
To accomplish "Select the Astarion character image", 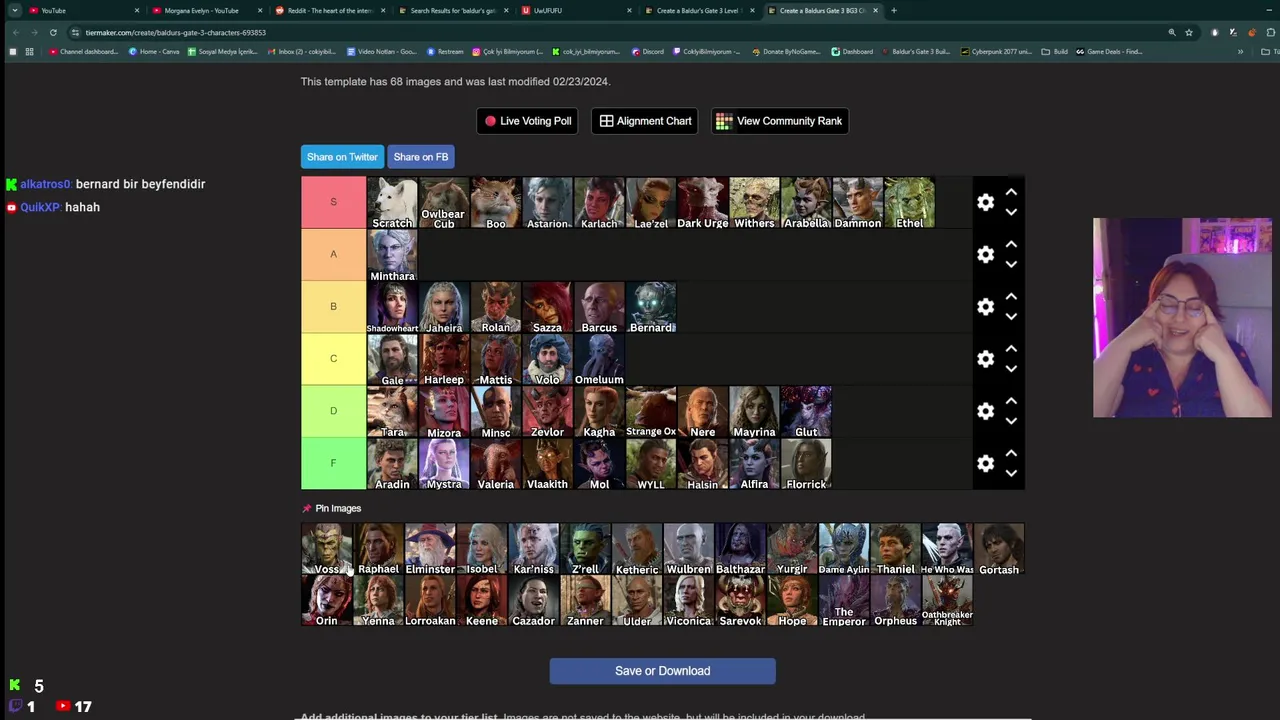I will pyautogui.click(x=547, y=203).
